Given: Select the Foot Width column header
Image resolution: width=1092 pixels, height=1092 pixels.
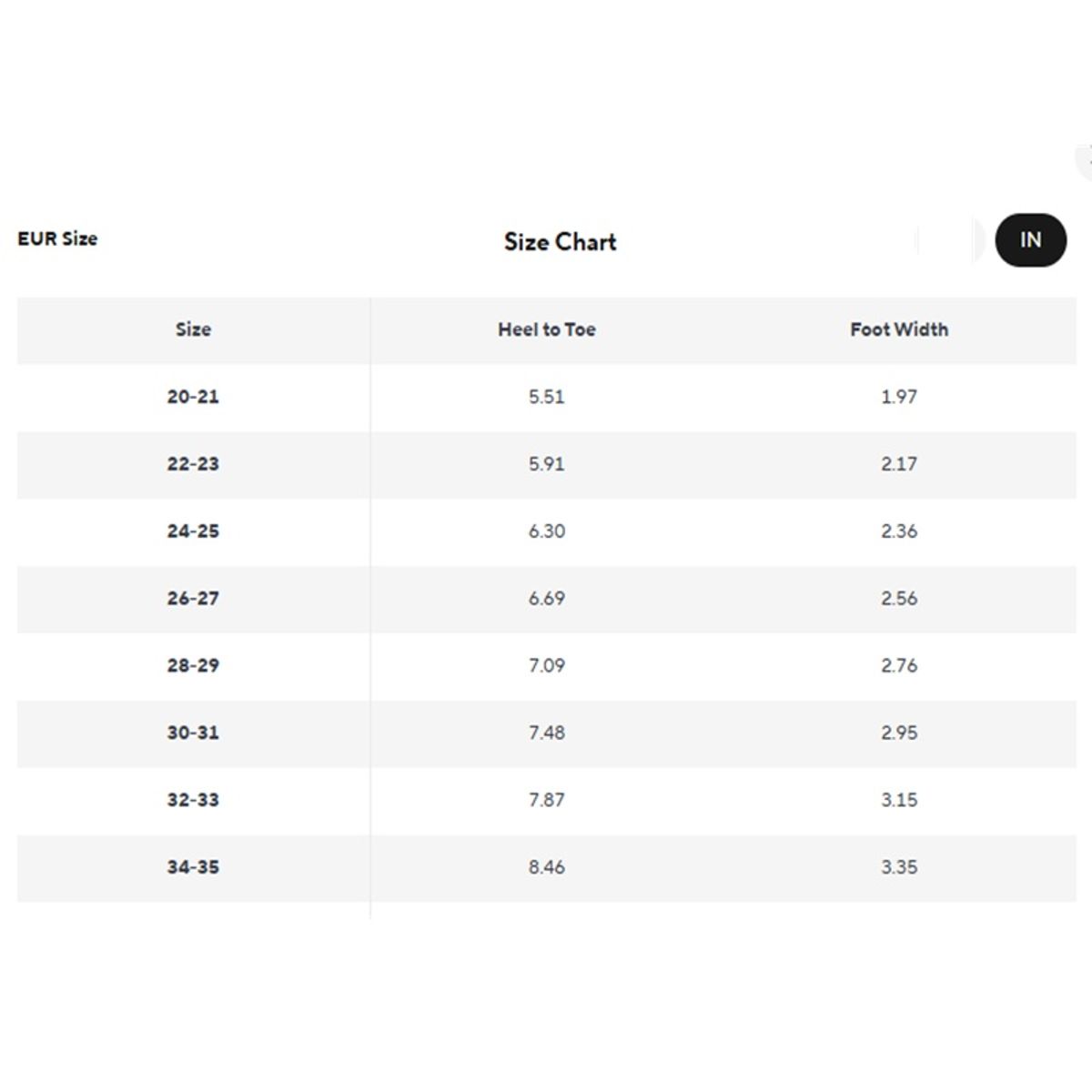Looking at the screenshot, I should point(899,329).
